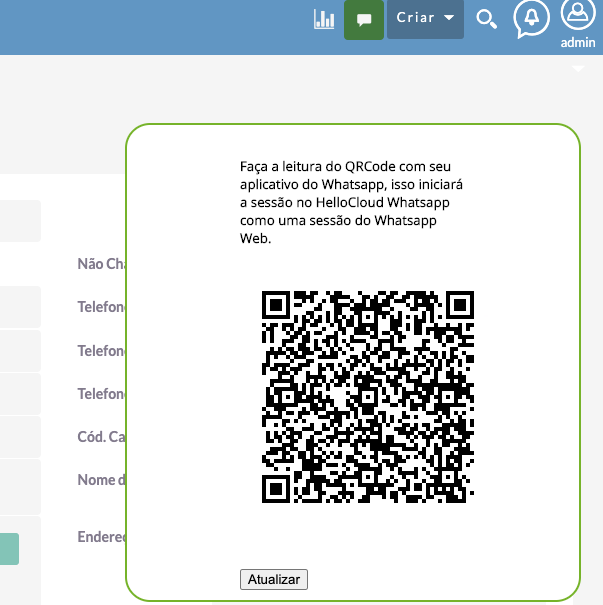Click the Atualizar button
This screenshot has width=603, height=605.
(274, 579)
